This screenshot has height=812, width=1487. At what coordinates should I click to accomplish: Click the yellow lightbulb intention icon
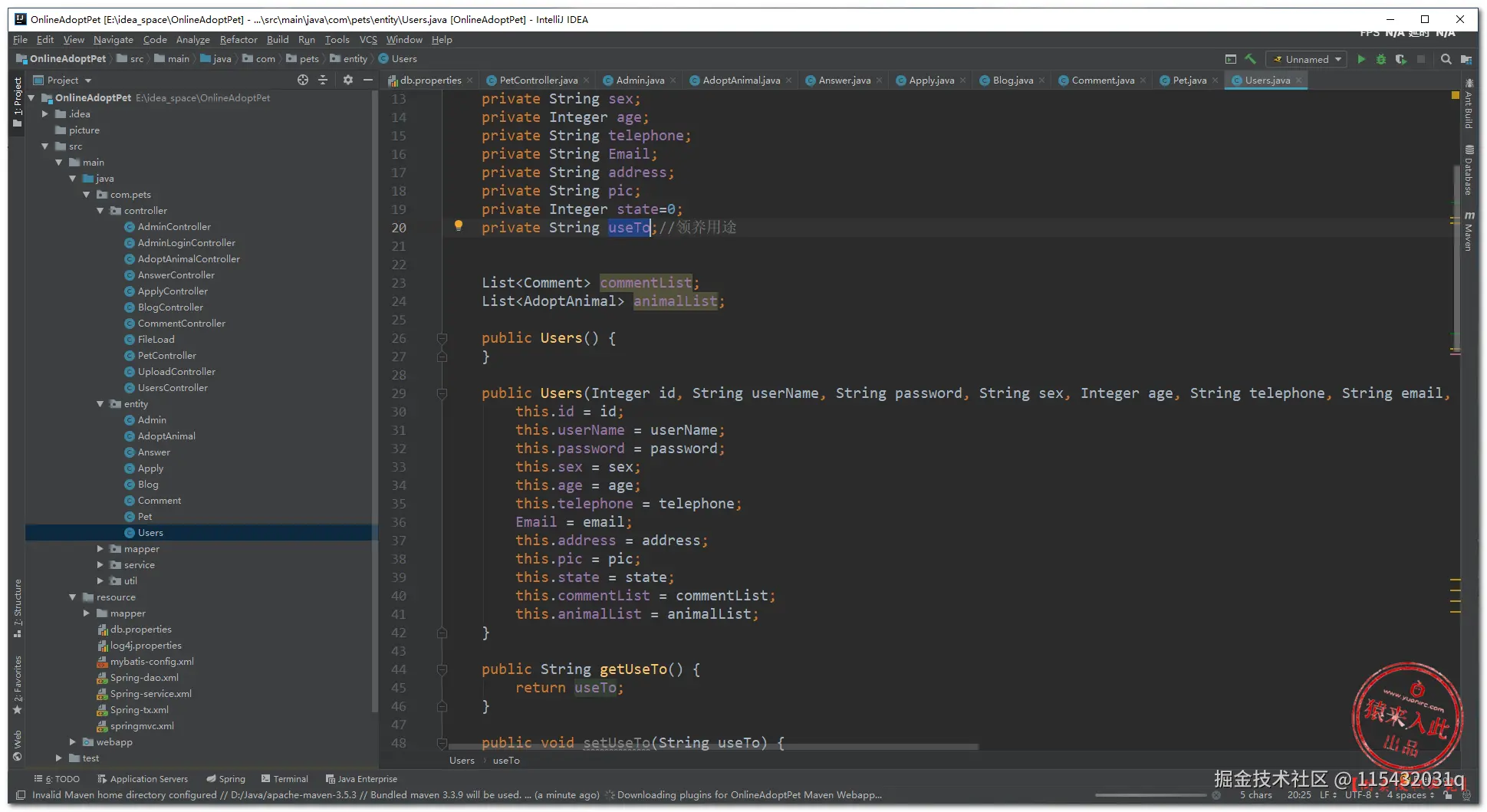(x=459, y=225)
